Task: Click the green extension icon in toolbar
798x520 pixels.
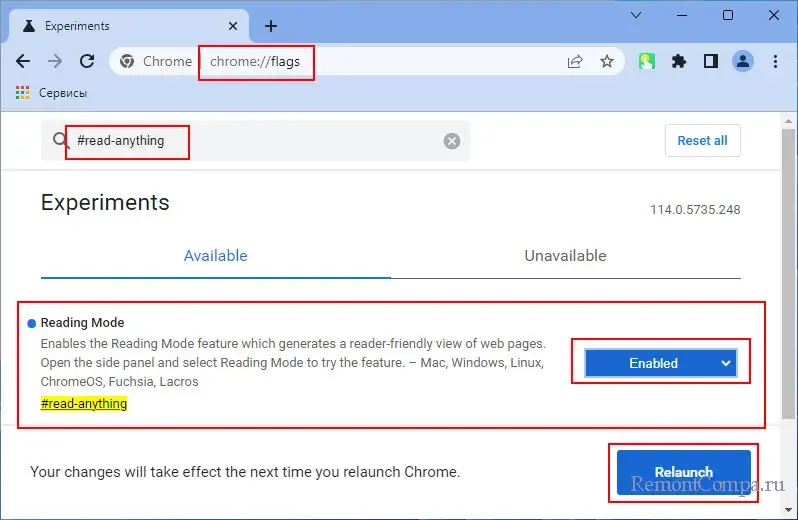Action: pyautogui.click(x=648, y=61)
